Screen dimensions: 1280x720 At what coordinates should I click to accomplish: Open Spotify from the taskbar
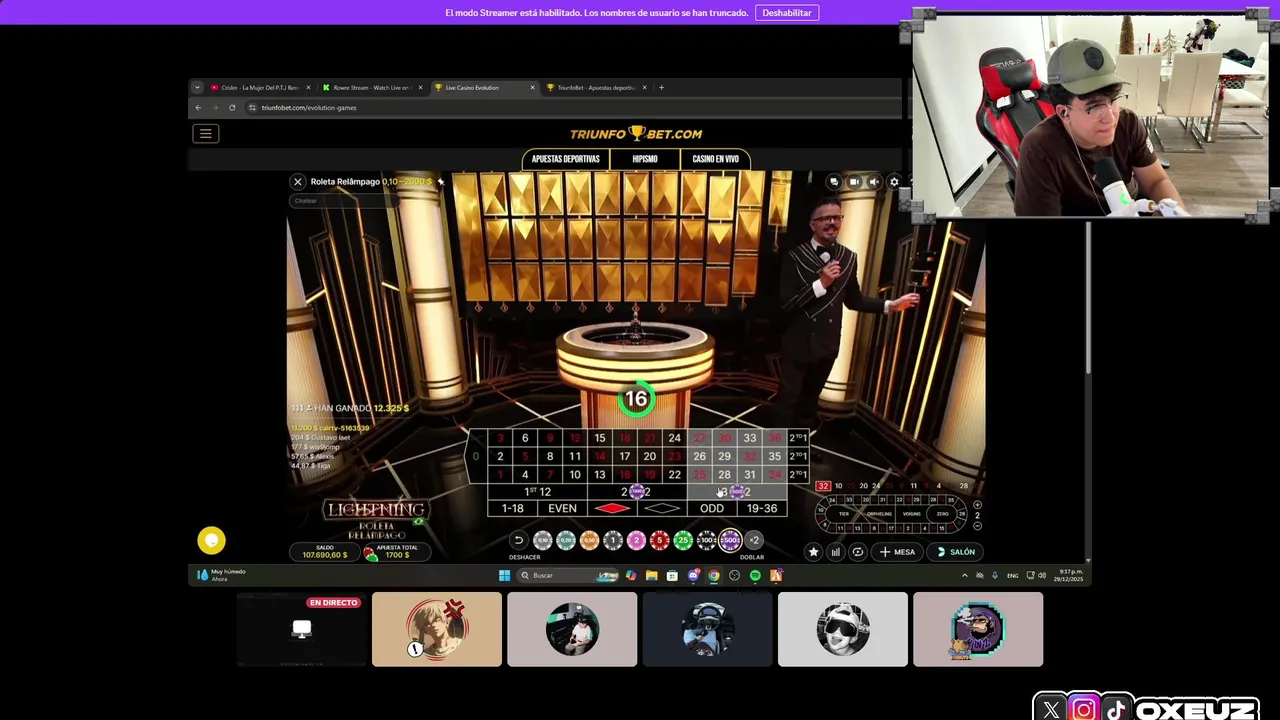click(755, 575)
